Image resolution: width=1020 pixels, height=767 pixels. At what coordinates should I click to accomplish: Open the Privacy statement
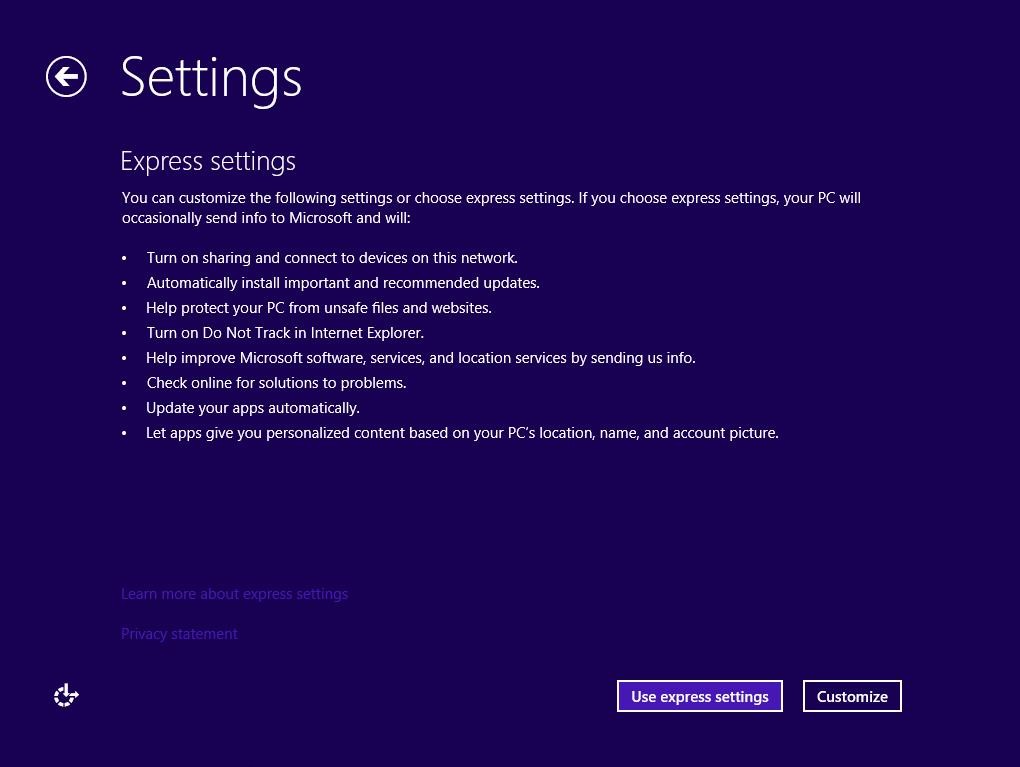click(x=179, y=633)
